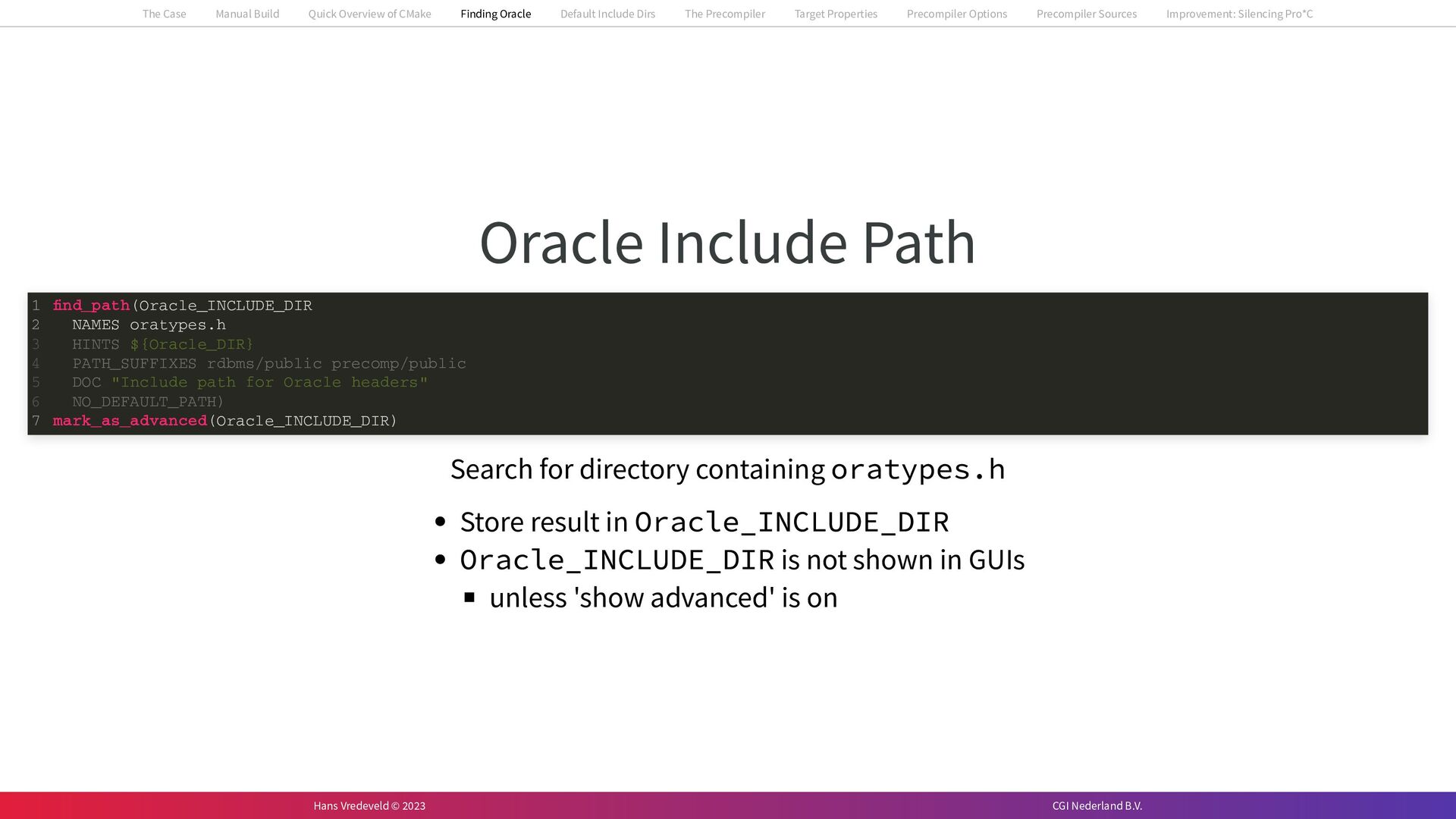Jump to Default Include Dirs section
The image size is (1456, 819).
(x=607, y=14)
